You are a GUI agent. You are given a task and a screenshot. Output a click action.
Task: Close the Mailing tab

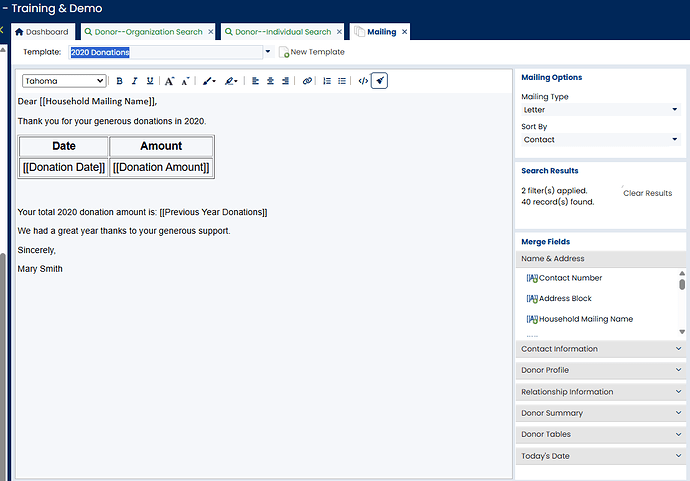pyautogui.click(x=404, y=32)
